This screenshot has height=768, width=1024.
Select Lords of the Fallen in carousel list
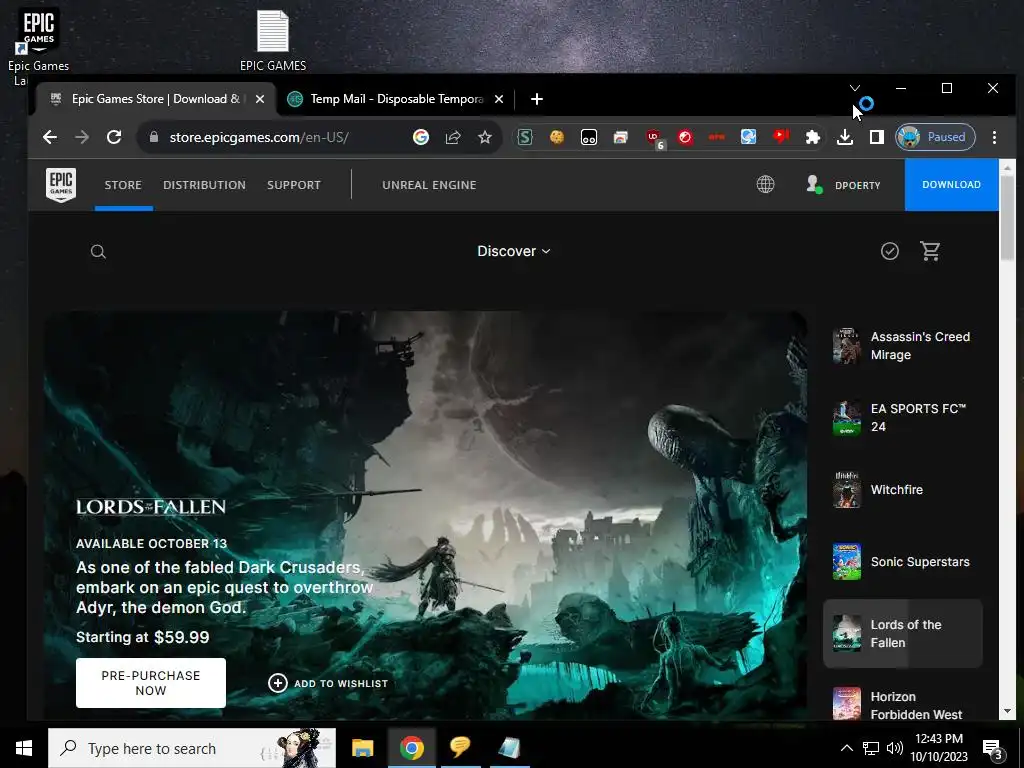pos(903,633)
